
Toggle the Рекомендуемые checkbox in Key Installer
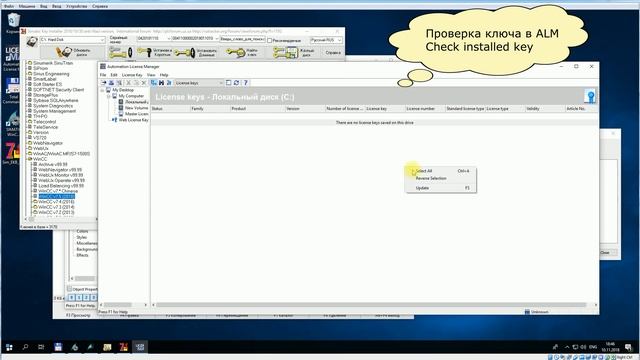pyautogui.click(x=269, y=40)
